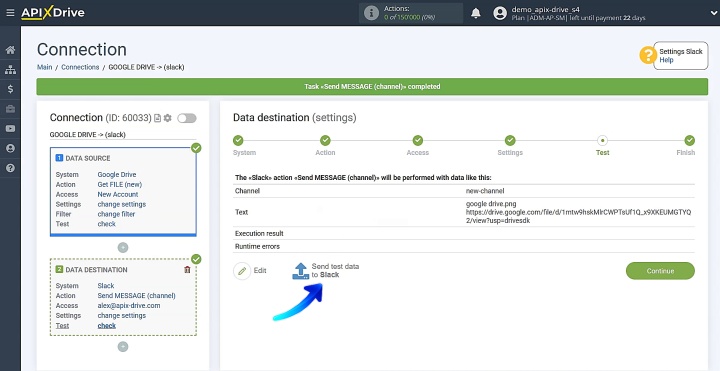Screen dimensions: 720x371
Task: Go to Main breadcrumb
Action: point(45,67)
